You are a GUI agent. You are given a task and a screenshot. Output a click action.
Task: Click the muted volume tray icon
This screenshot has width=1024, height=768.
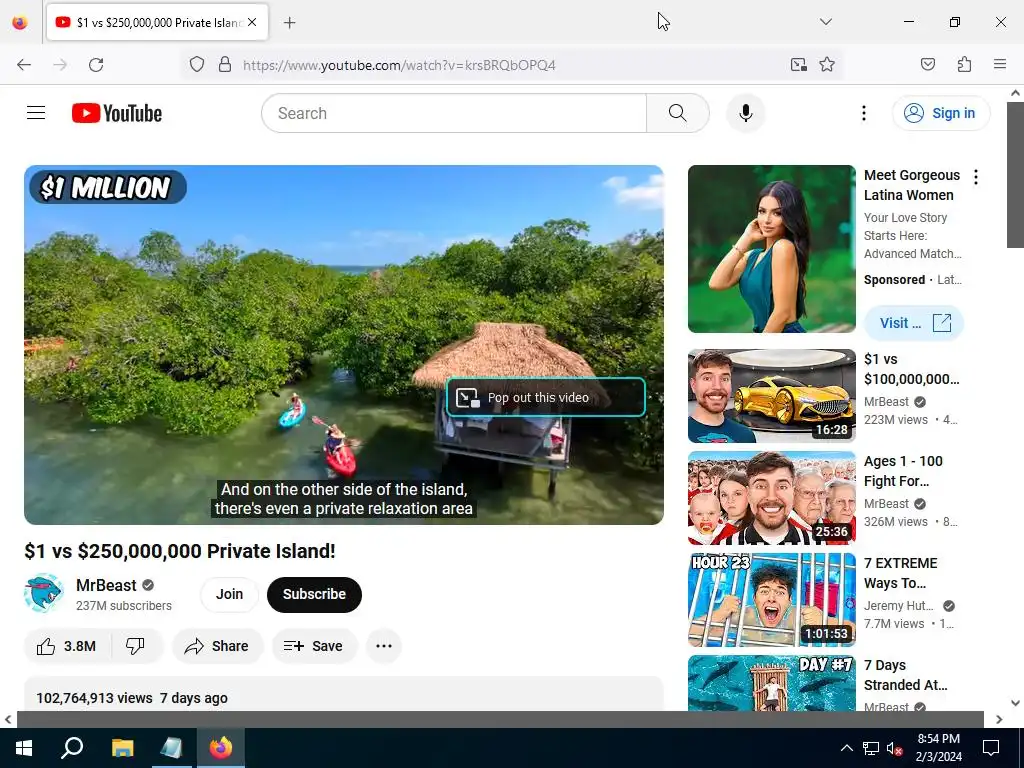895,748
